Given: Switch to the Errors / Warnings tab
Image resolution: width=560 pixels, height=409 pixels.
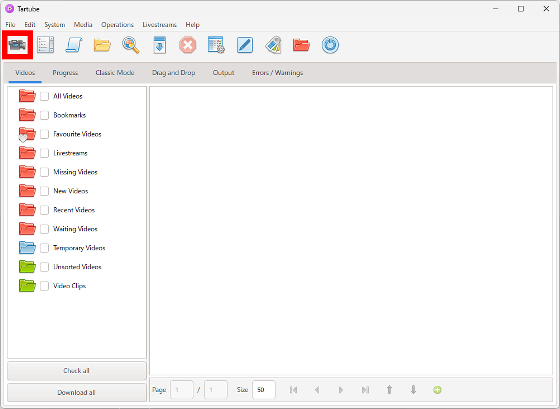Looking at the screenshot, I should (278, 73).
